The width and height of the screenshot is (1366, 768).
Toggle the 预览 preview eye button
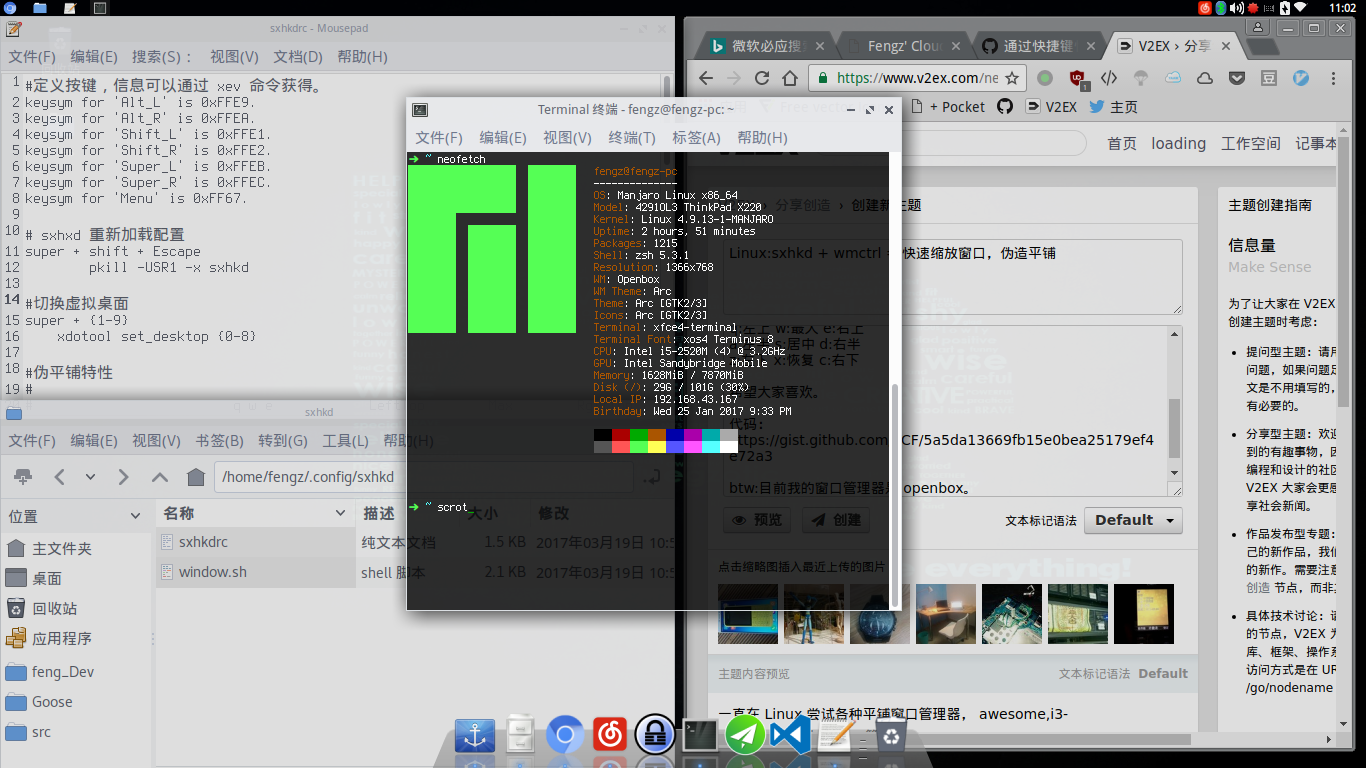(x=757, y=520)
